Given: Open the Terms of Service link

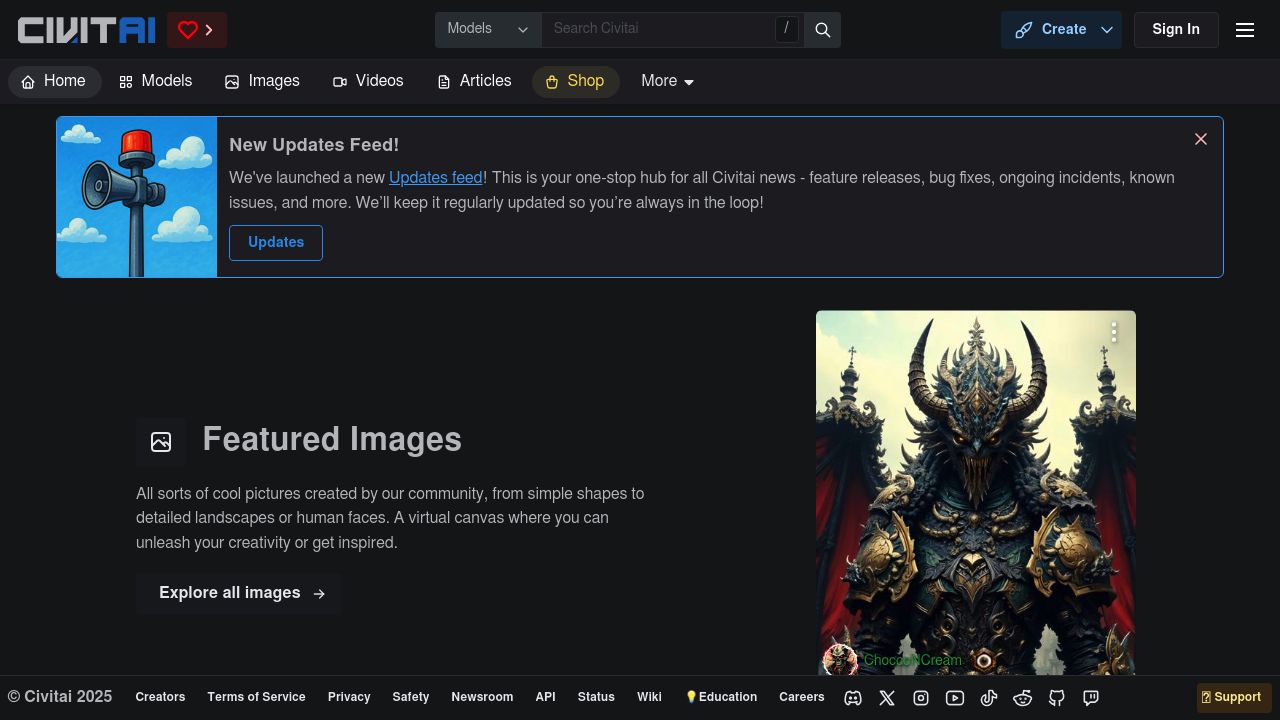Looking at the screenshot, I should [x=256, y=698].
